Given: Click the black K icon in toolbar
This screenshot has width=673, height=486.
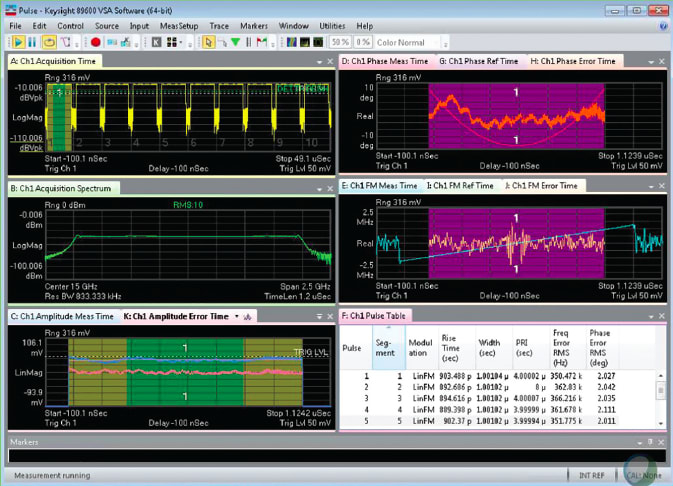Looking at the screenshot, I should click(x=156, y=42).
